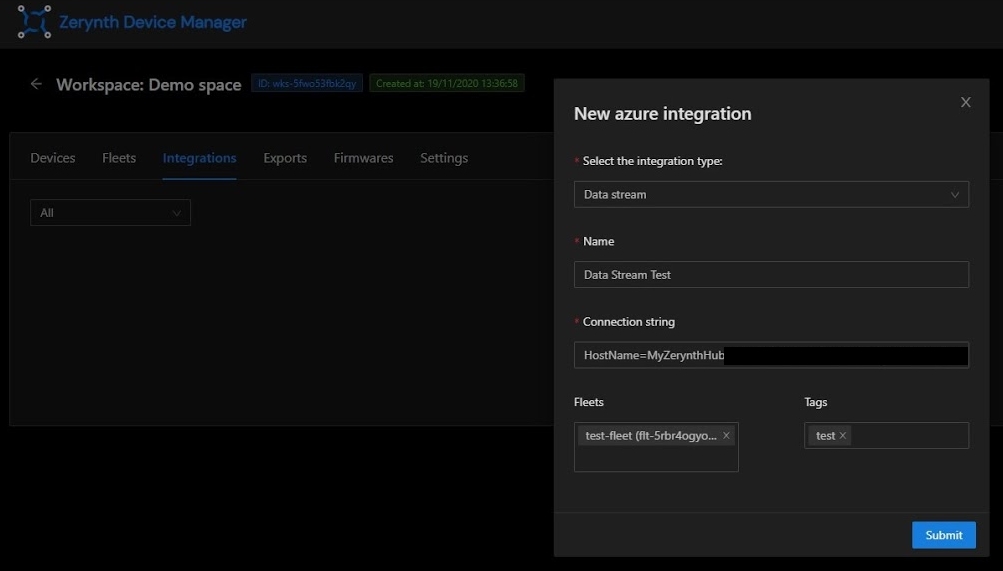Click the Connection string label
The height and width of the screenshot is (571, 1003).
(x=629, y=322)
